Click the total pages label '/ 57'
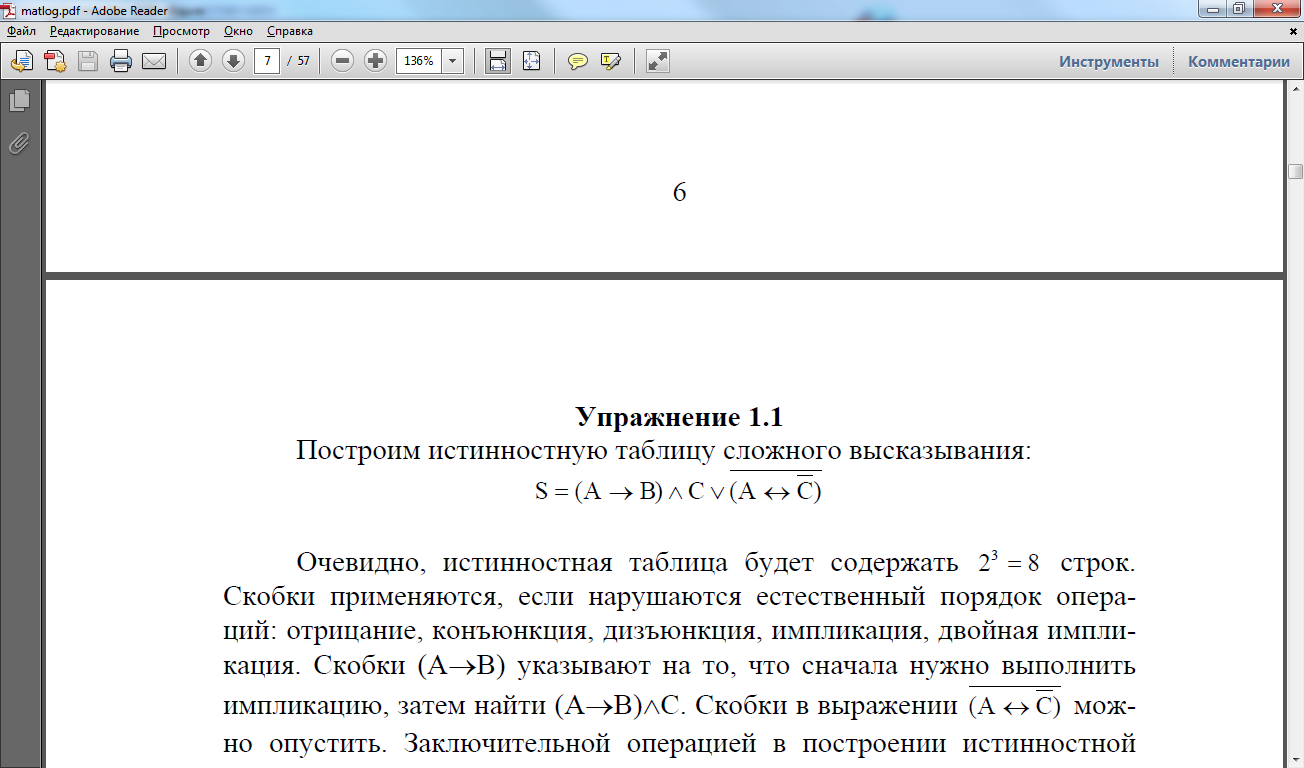This screenshot has width=1304, height=768. [298, 61]
